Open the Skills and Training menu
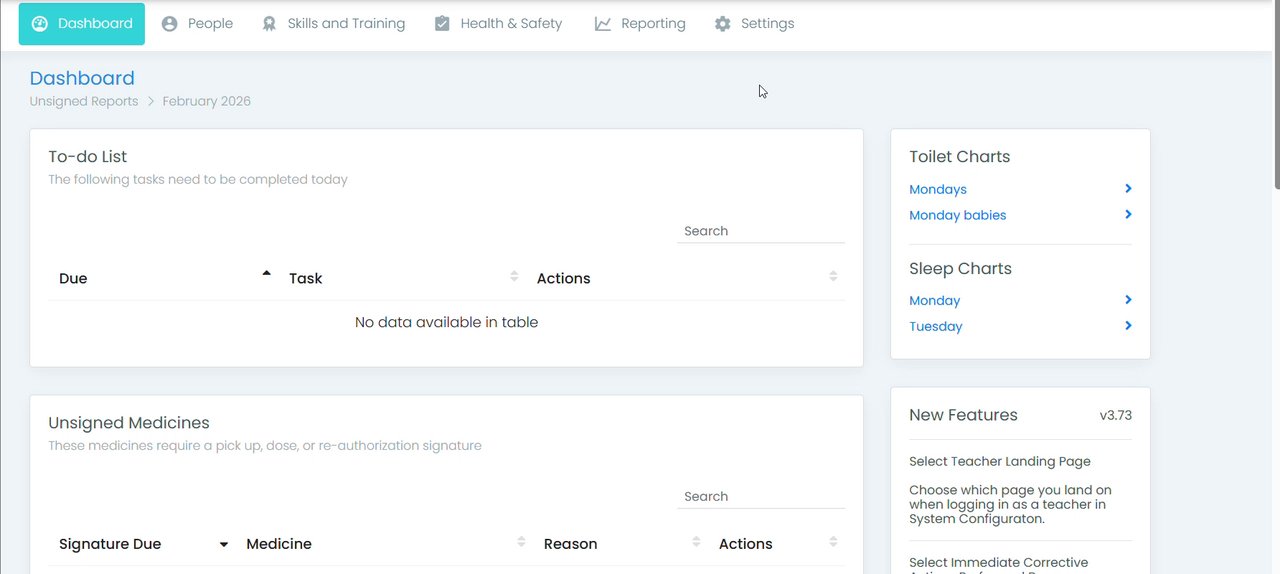The height and width of the screenshot is (574, 1280). coord(346,24)
